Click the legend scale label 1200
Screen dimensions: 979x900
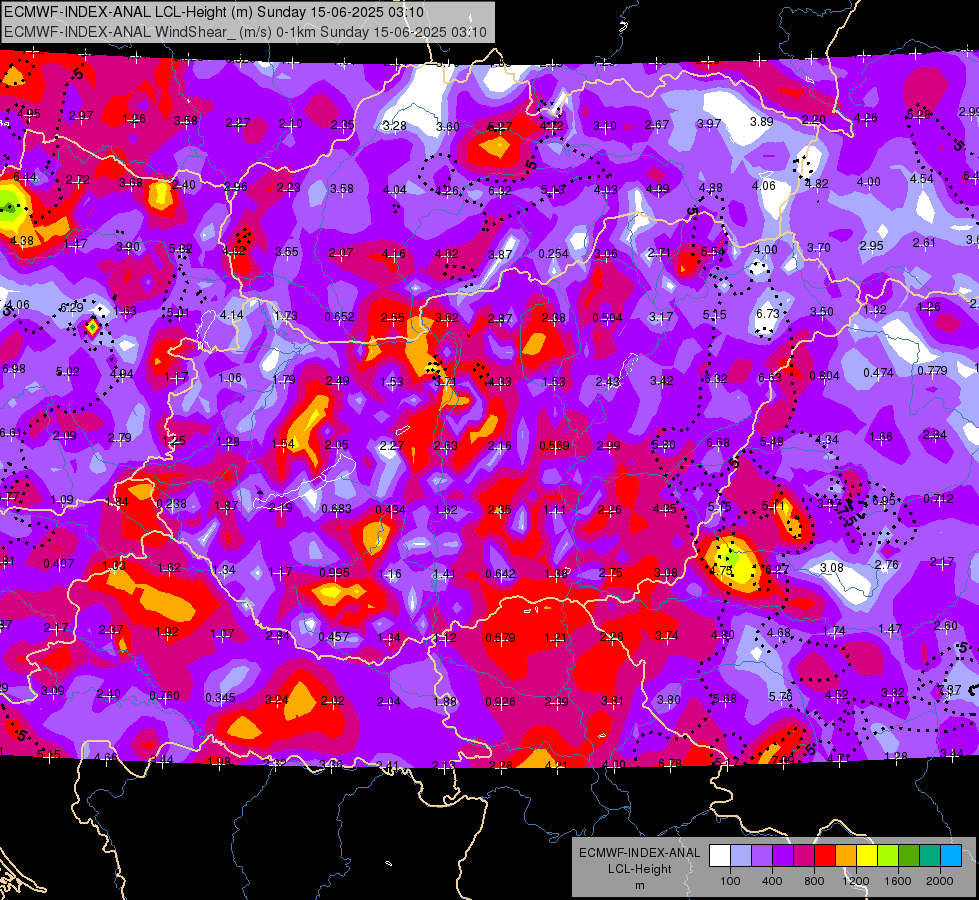855,881
